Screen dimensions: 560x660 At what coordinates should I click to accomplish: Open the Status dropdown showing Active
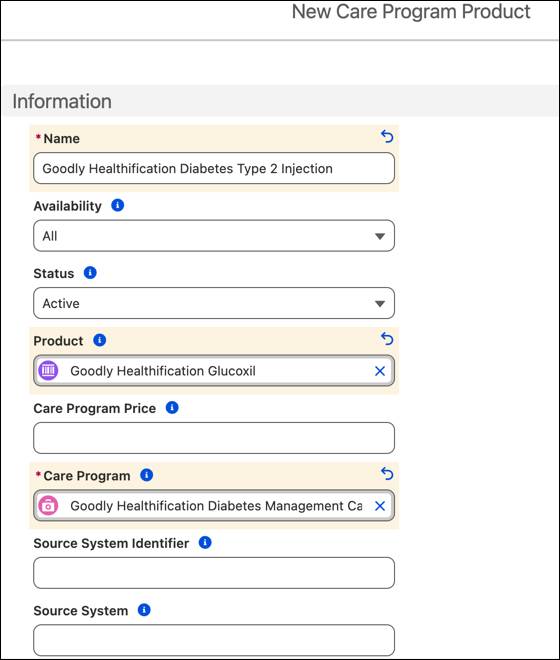(x=214, y=303)
